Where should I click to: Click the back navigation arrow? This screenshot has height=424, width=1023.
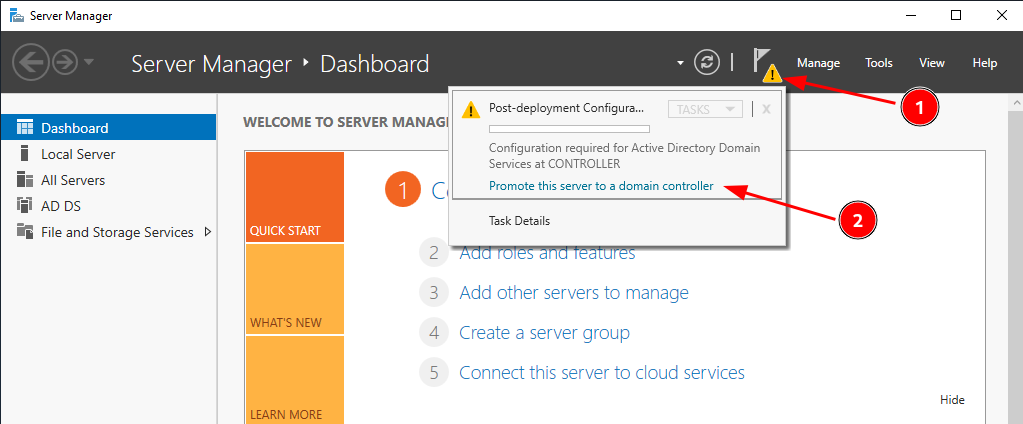pyautogui.click(x=30, y=63)
